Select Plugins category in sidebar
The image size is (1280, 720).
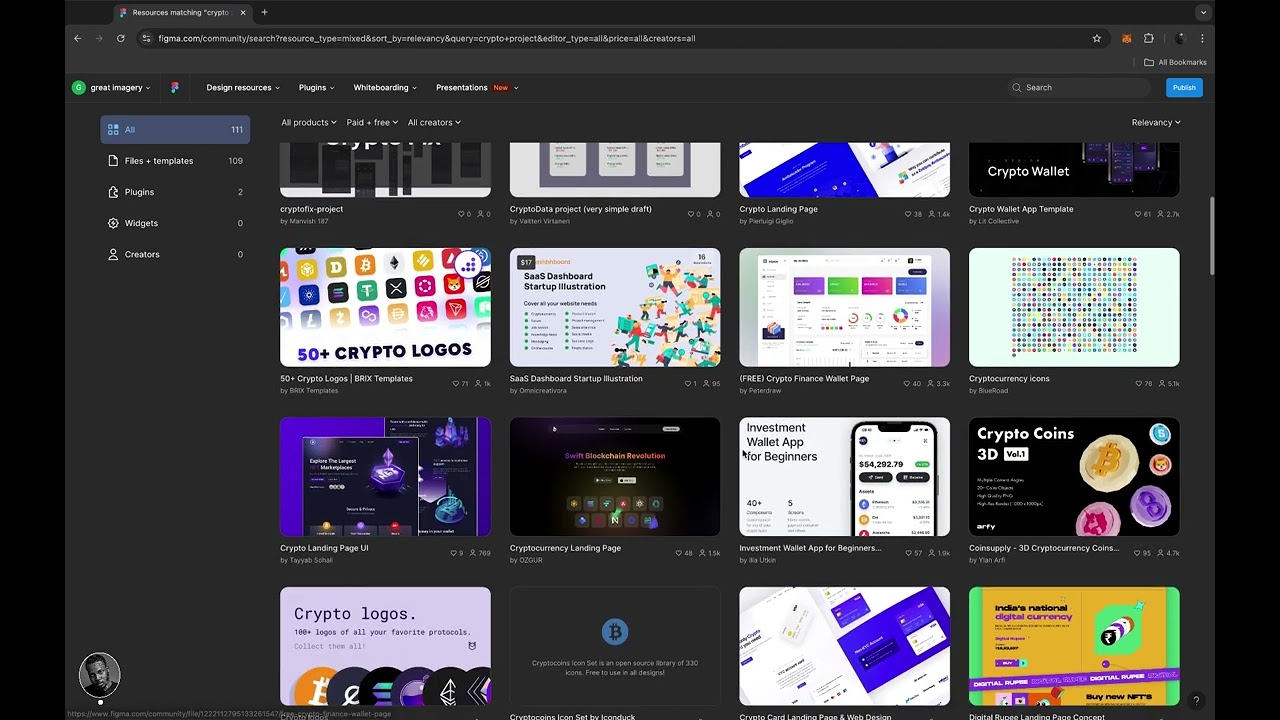click(x=175, y=192)
